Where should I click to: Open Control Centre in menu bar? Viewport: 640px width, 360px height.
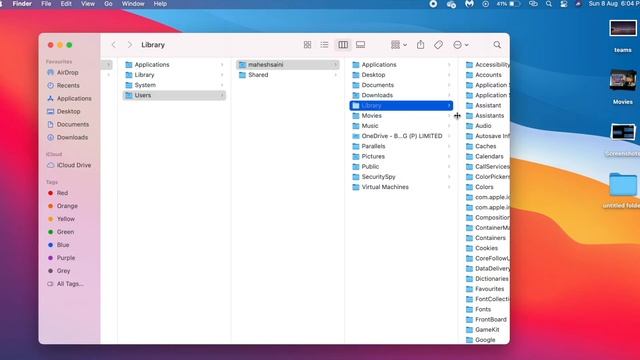click(x=564, y=4)
